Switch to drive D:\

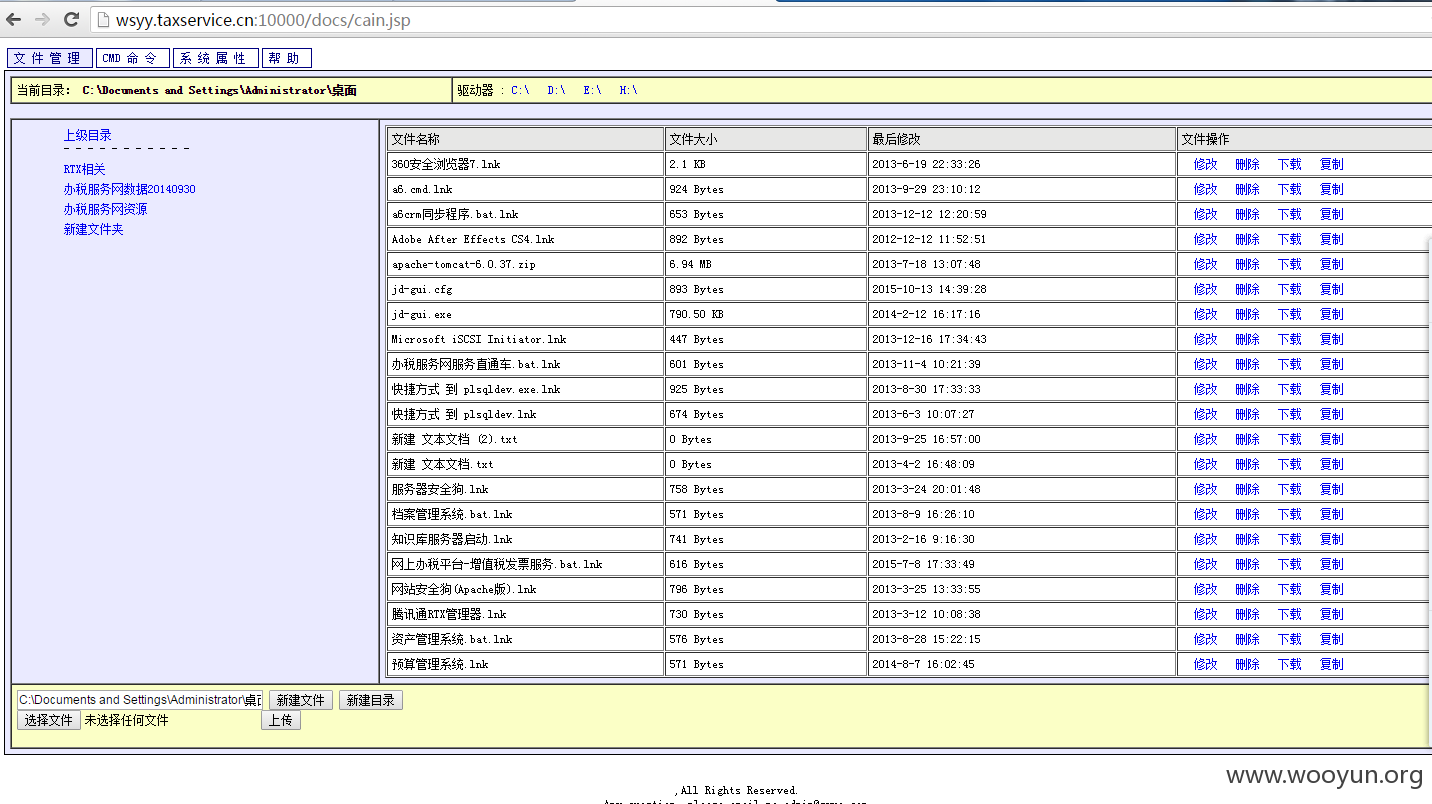556,90
